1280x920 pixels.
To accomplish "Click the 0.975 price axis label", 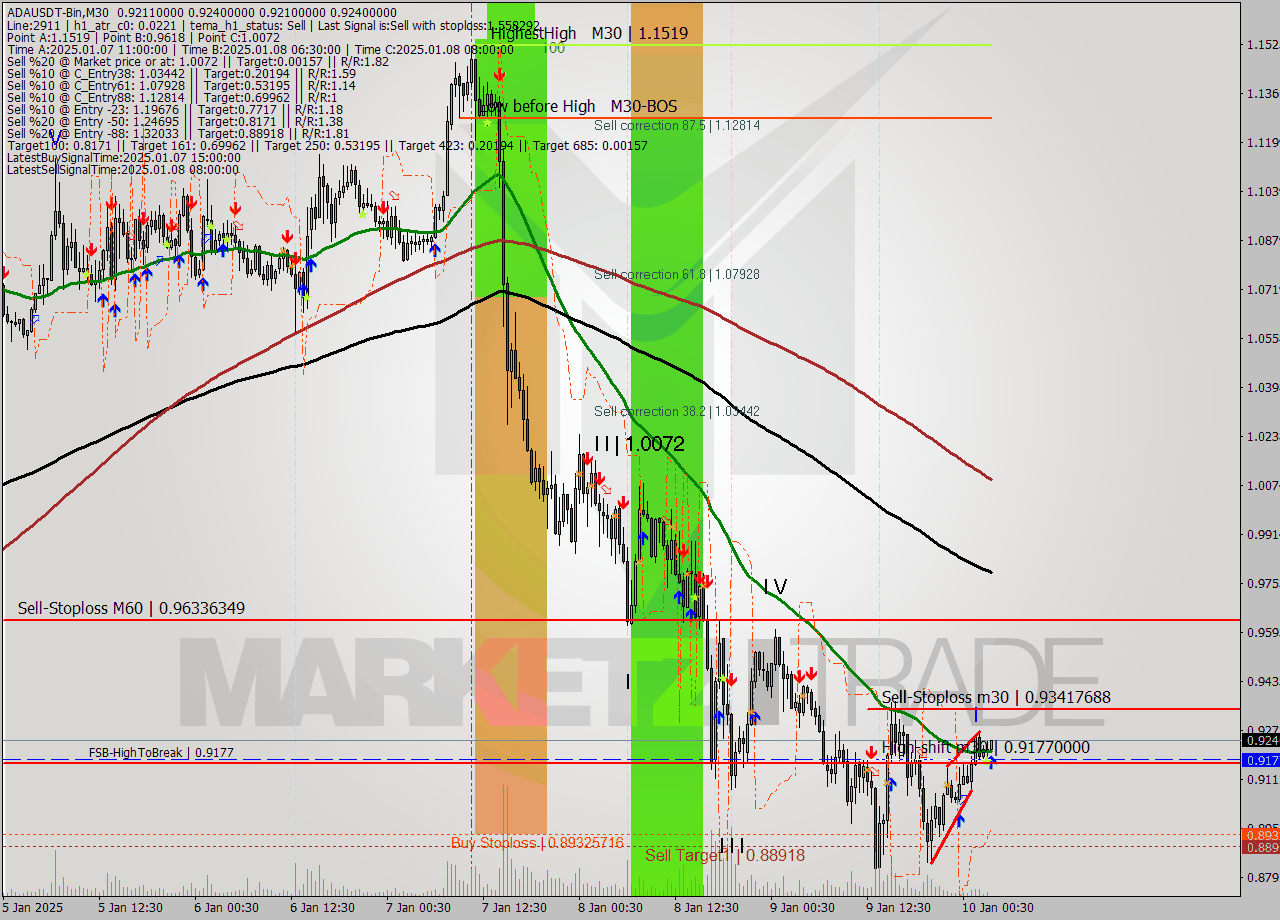I will pyautogui.click(x=1262, y=584).
